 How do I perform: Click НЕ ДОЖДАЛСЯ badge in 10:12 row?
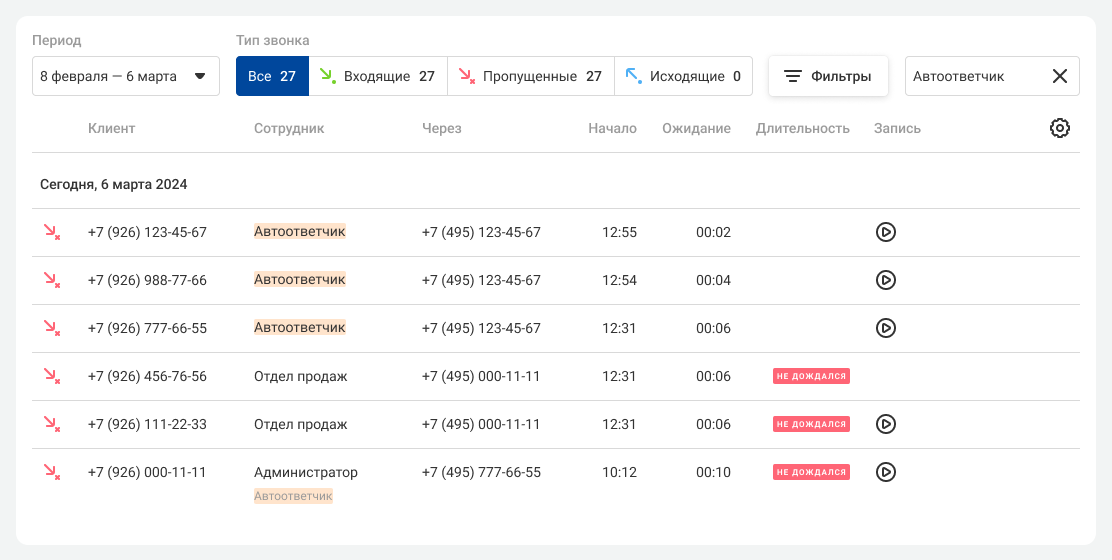811,472
